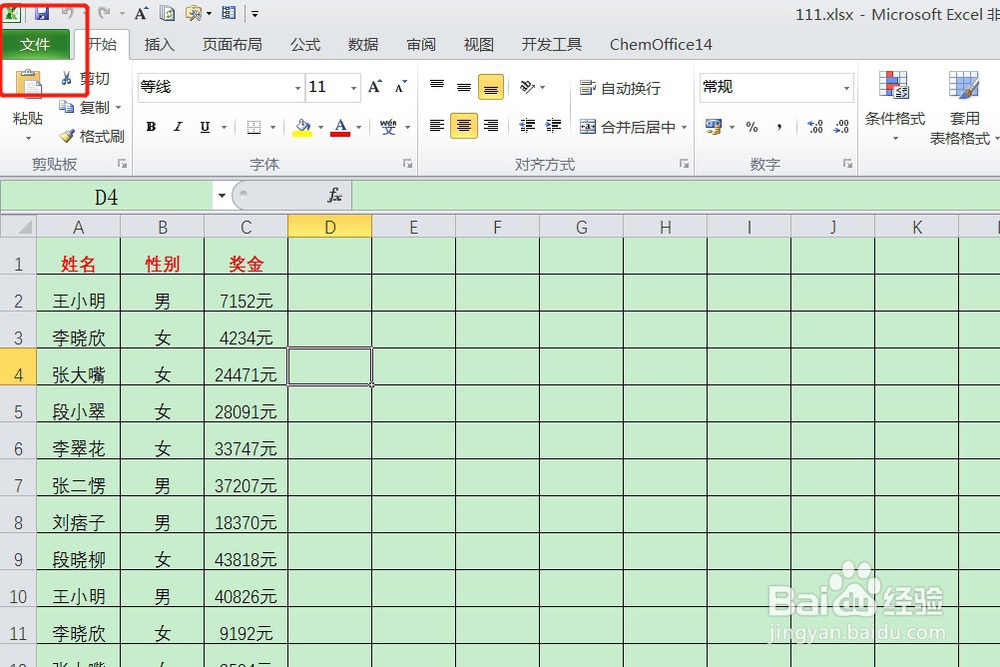
Task: Activate the Format Painter (格式刷)
Action: pyautogui.click(x=91, y=136)
